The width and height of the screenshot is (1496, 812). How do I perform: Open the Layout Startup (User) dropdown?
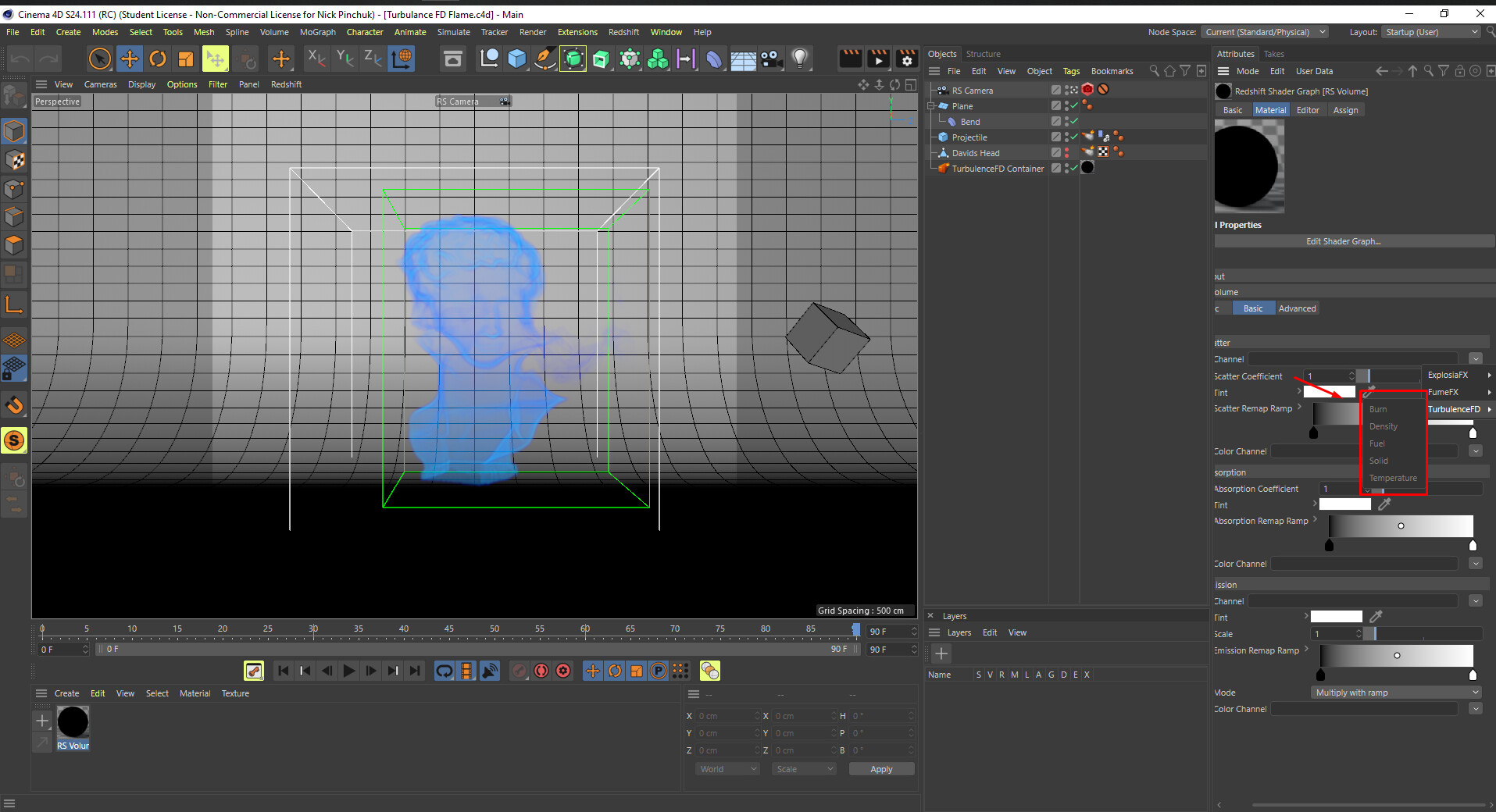coord(1430,32)
